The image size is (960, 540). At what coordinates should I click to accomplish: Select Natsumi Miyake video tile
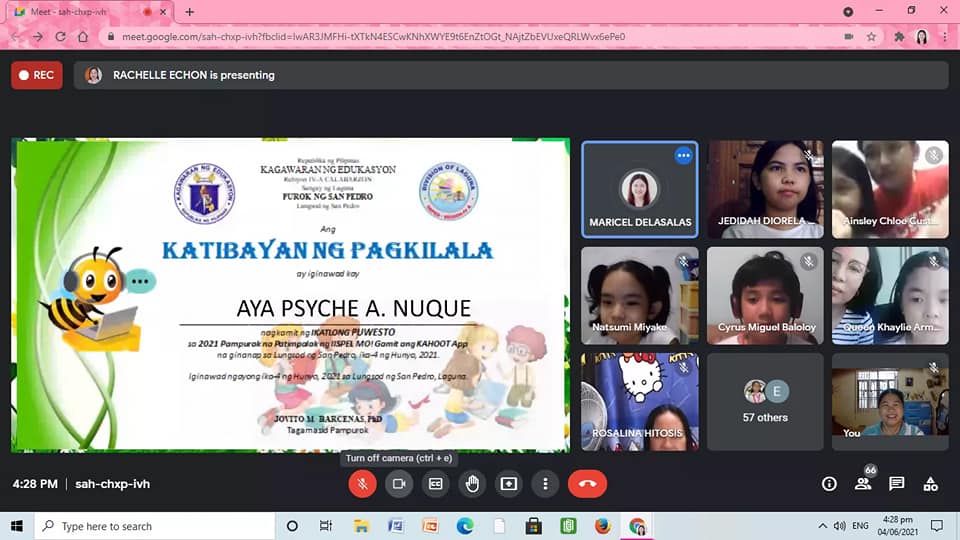click(639, 295)
